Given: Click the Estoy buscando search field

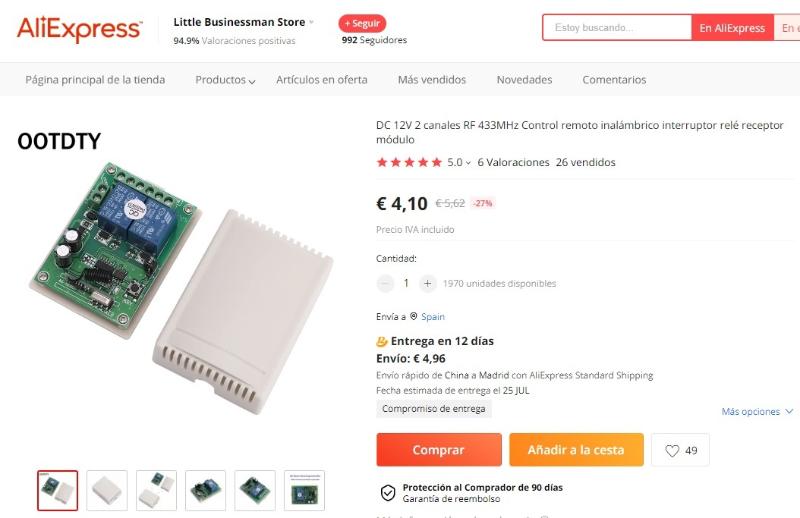Looking at the screenshot, I should pos(617,28).
